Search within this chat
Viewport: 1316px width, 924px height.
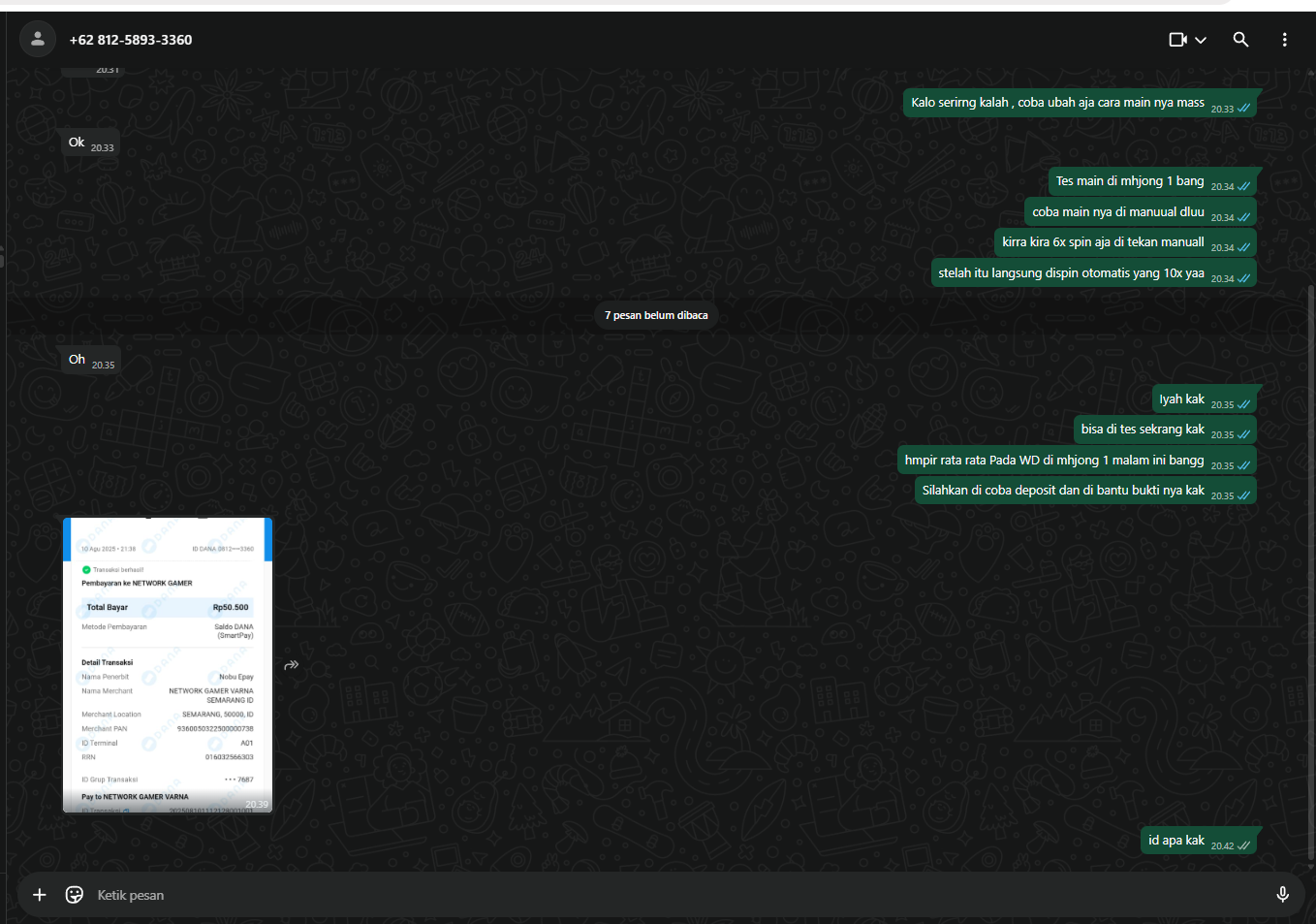(x=1240, y=40)
